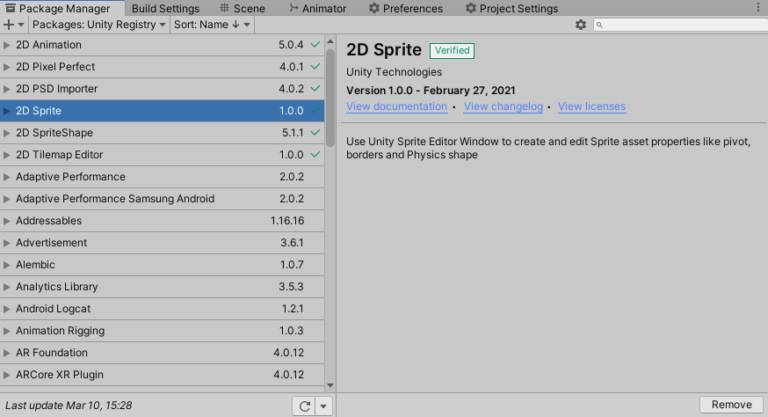Expand the 2D PSD Importer package row
The height and width of the screenshot is (417, 768).
pyautogui.click(x=6, y=89)
